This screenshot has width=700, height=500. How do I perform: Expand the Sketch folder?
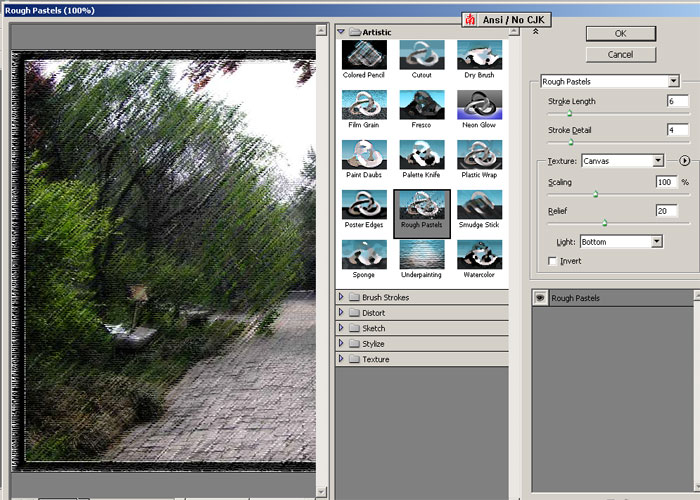(x=341, y=328)
